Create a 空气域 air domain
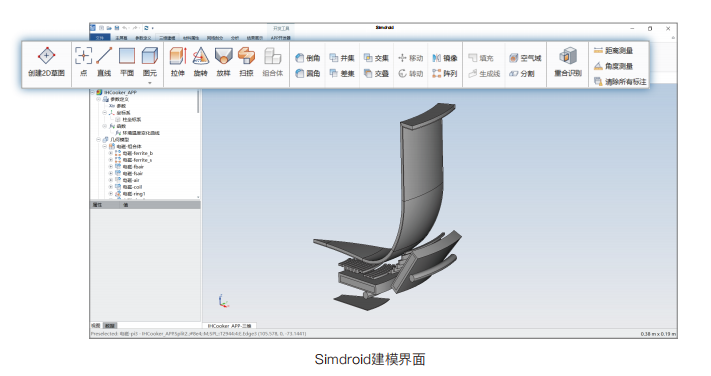711x376 pixels. click(x=525, y=58)
